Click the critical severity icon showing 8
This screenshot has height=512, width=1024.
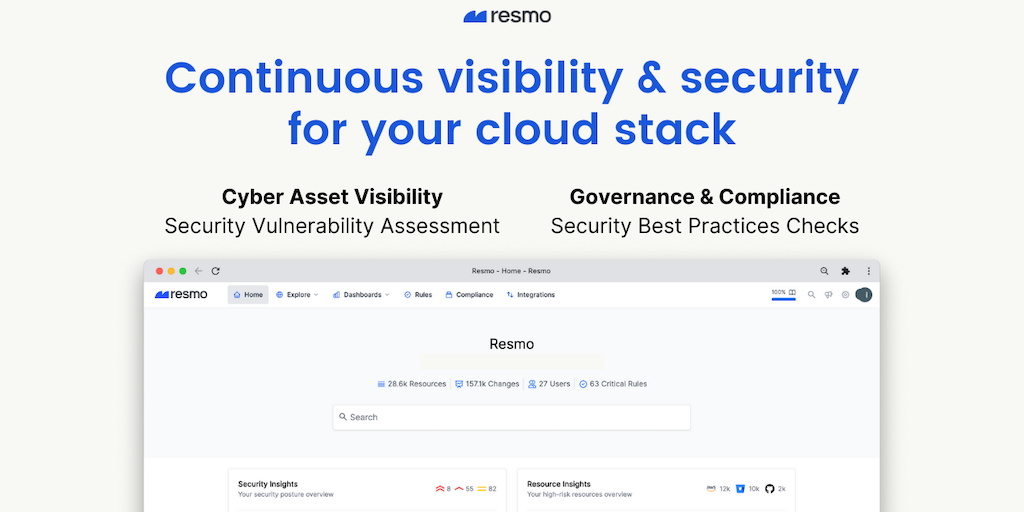440,488
